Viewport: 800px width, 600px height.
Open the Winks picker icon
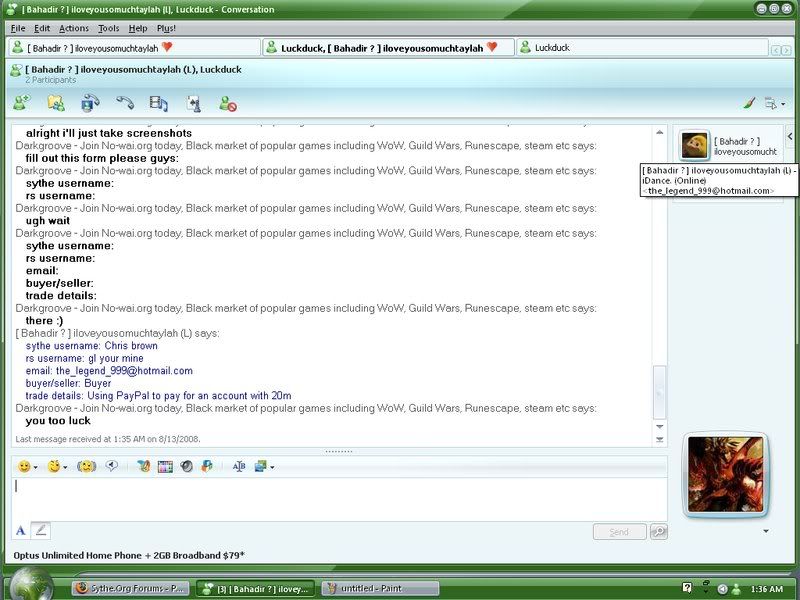(x=54, y=466)
